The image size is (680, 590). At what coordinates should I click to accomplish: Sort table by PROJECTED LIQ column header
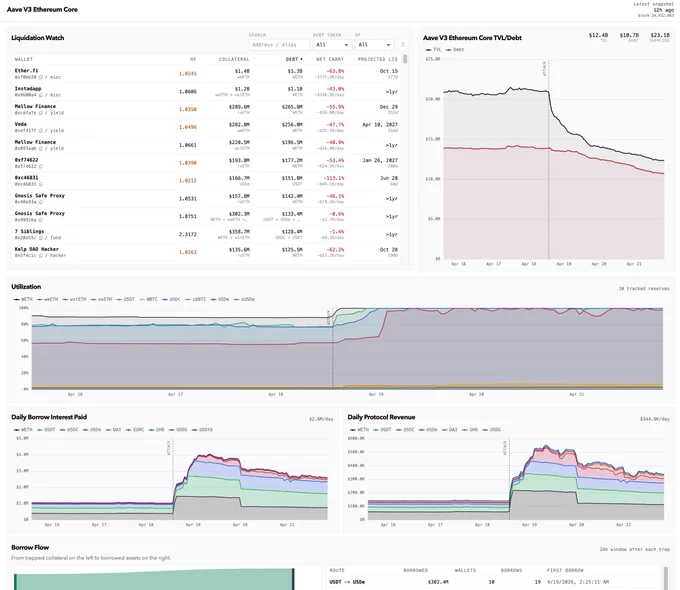point(377,59)
